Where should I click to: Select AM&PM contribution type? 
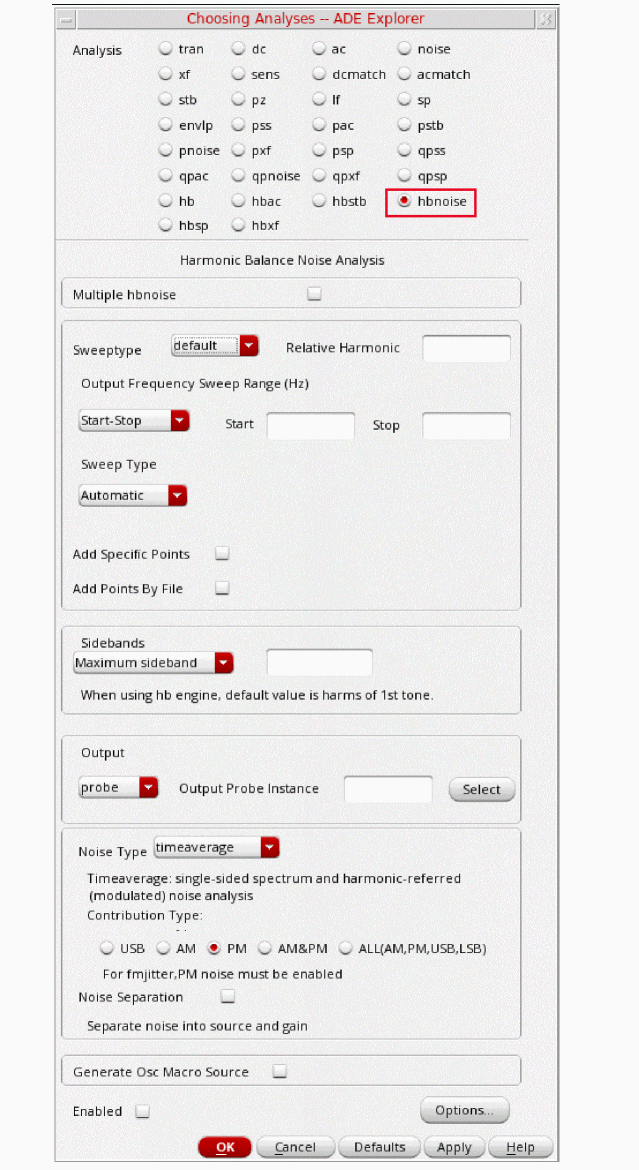264,948
